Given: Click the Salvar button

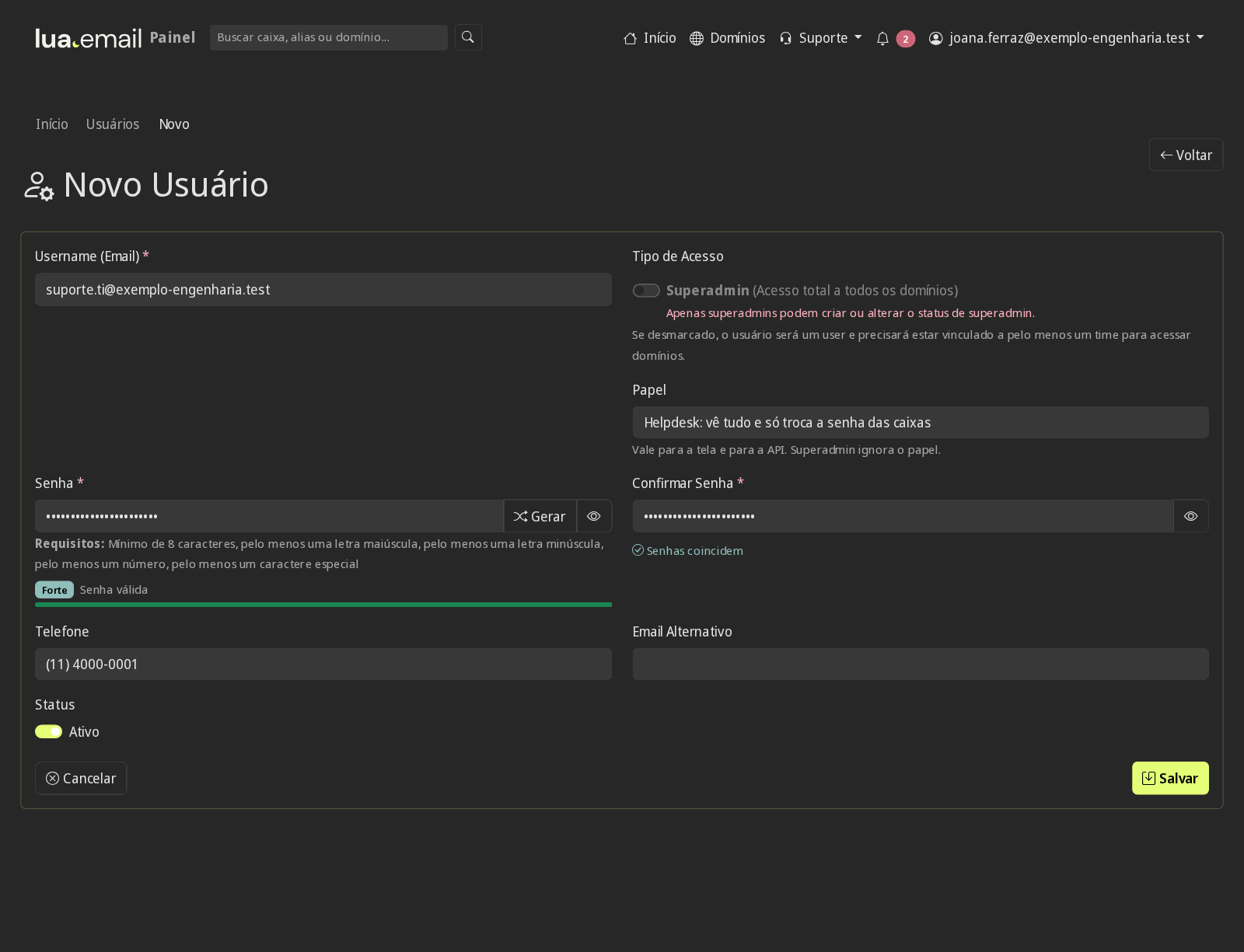Looking at the screenshot, I should tap(1170, 778).
